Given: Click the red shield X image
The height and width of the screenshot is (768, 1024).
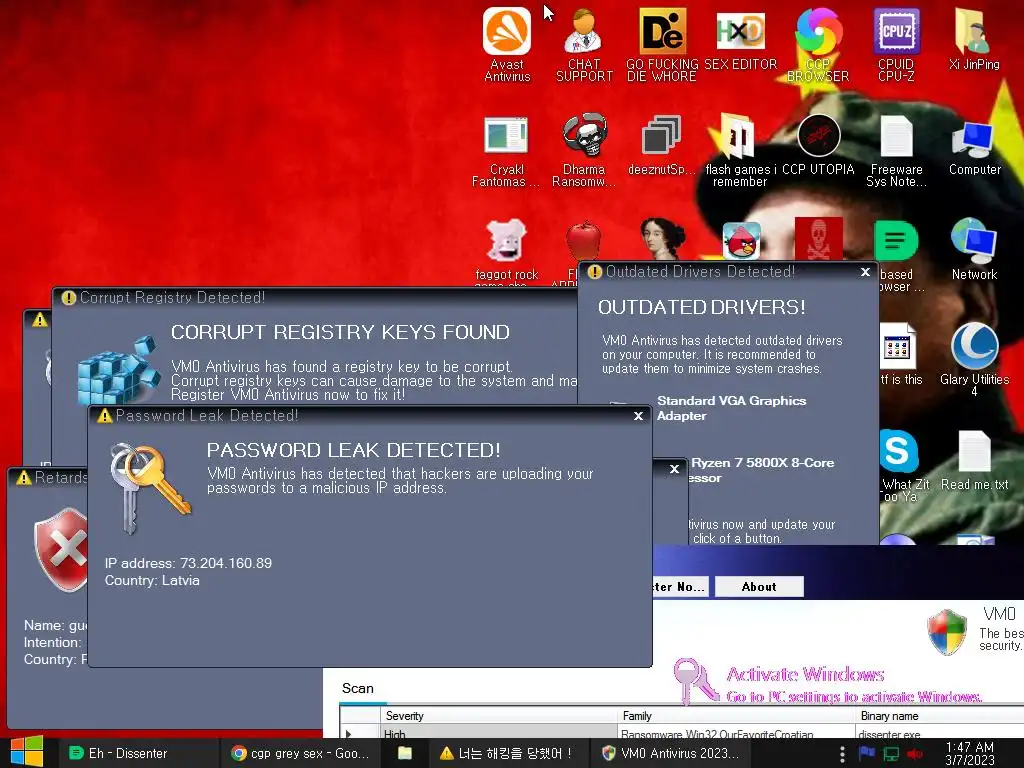Looking at the screenshot, I should click(61, 549).
